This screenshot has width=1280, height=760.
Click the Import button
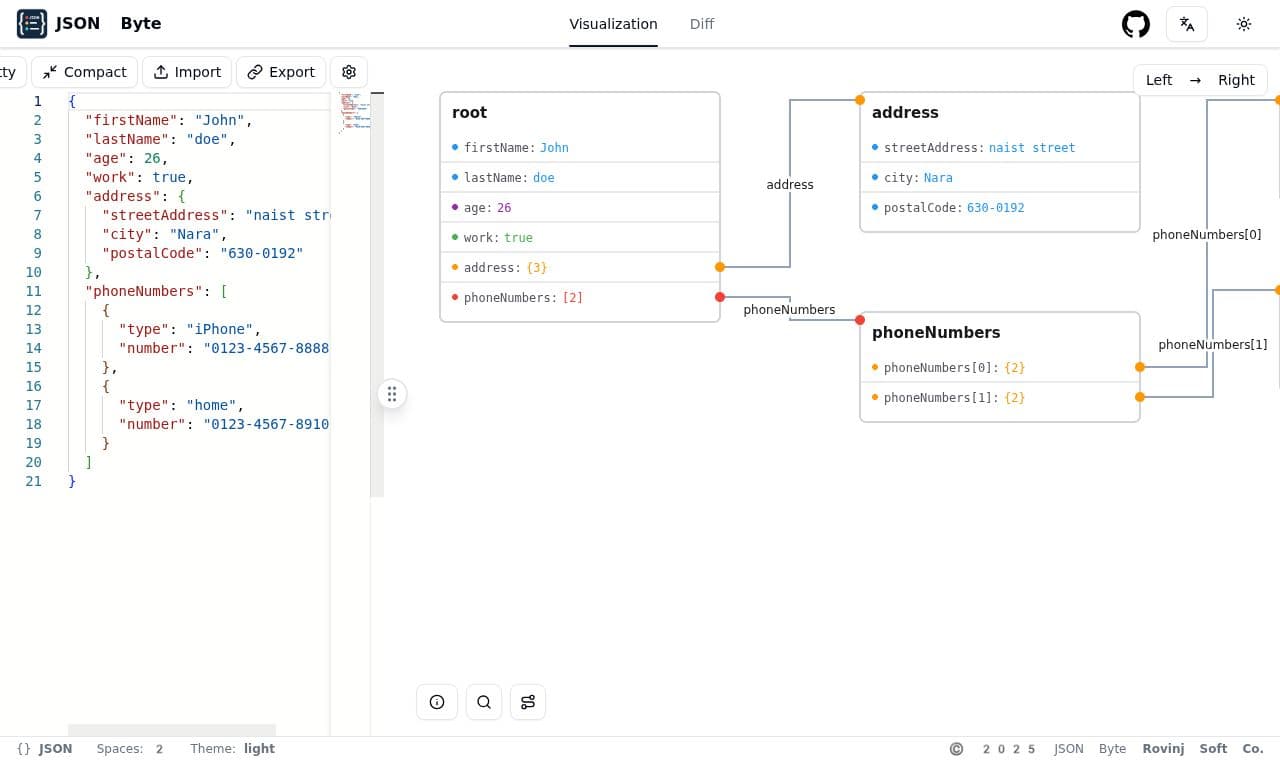click(187, 72)
